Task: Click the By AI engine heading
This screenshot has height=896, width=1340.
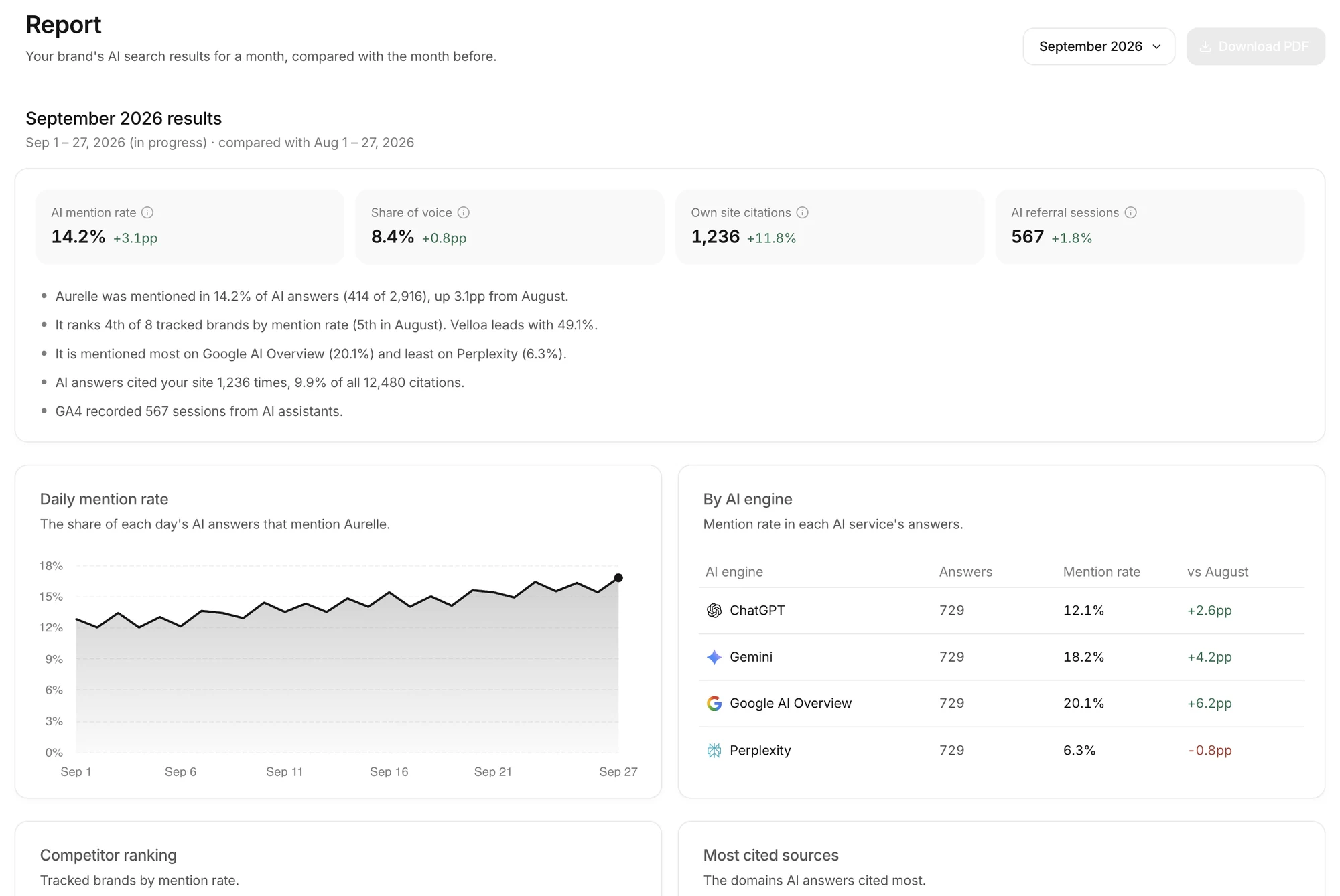Action: (748, 499)
